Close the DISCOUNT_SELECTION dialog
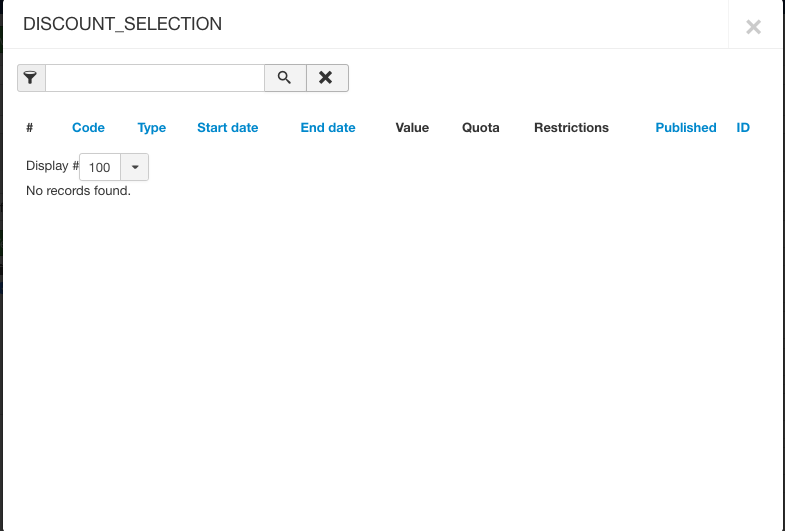785x531 pixels. coord(753,27)
